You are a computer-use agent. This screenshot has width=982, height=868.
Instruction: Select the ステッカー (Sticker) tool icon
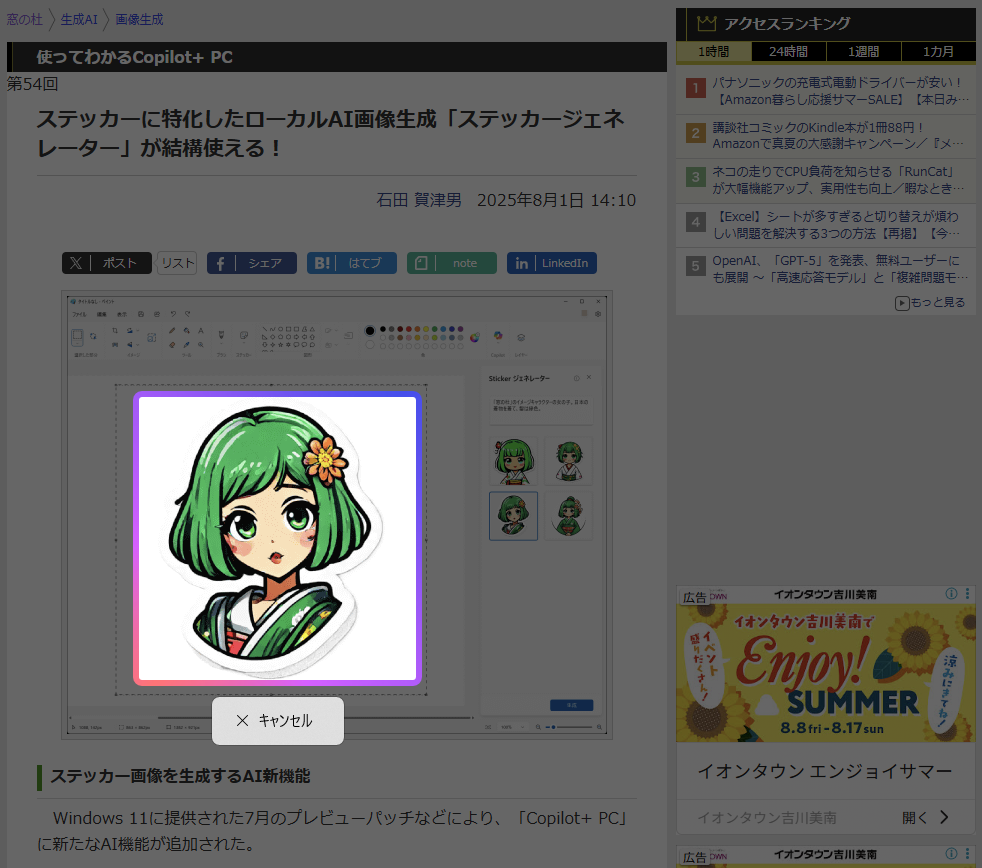click(243, 336)
